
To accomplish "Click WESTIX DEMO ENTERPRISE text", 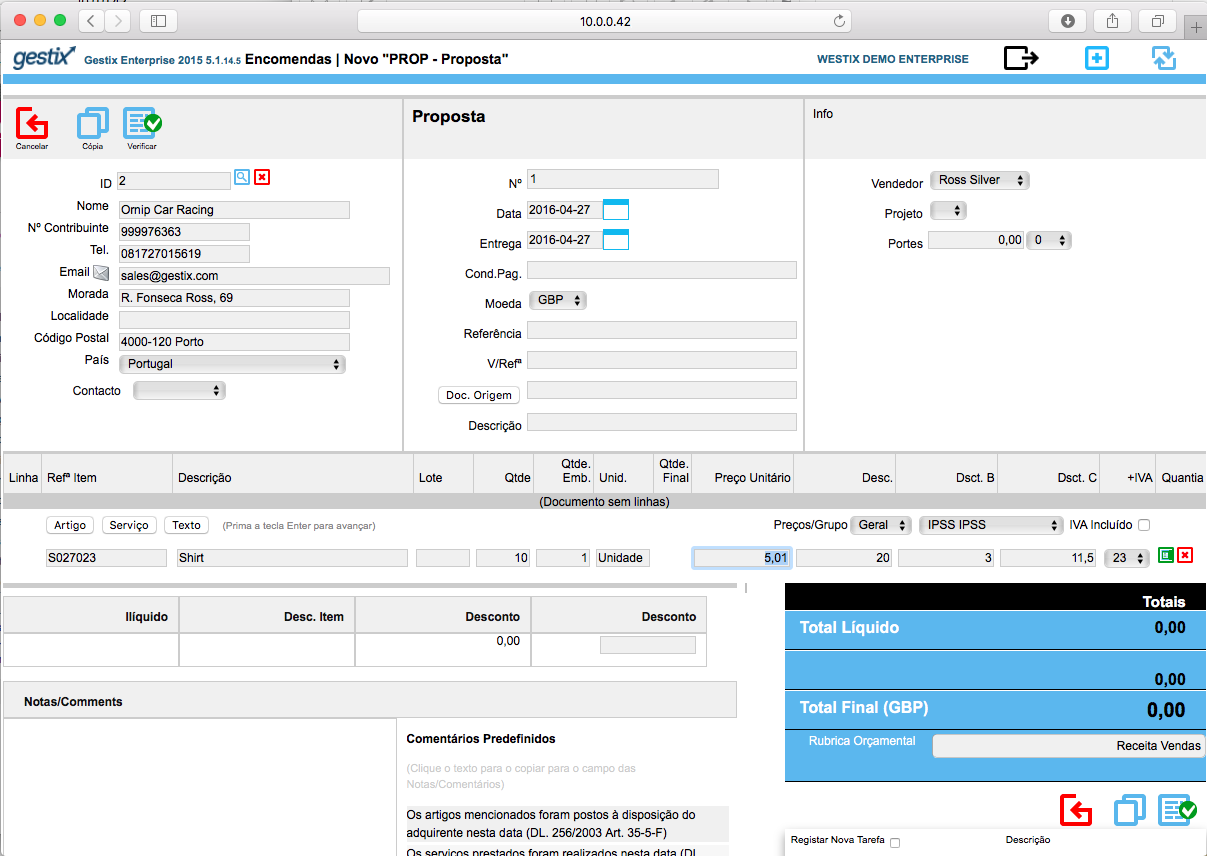I will point(893,59).
